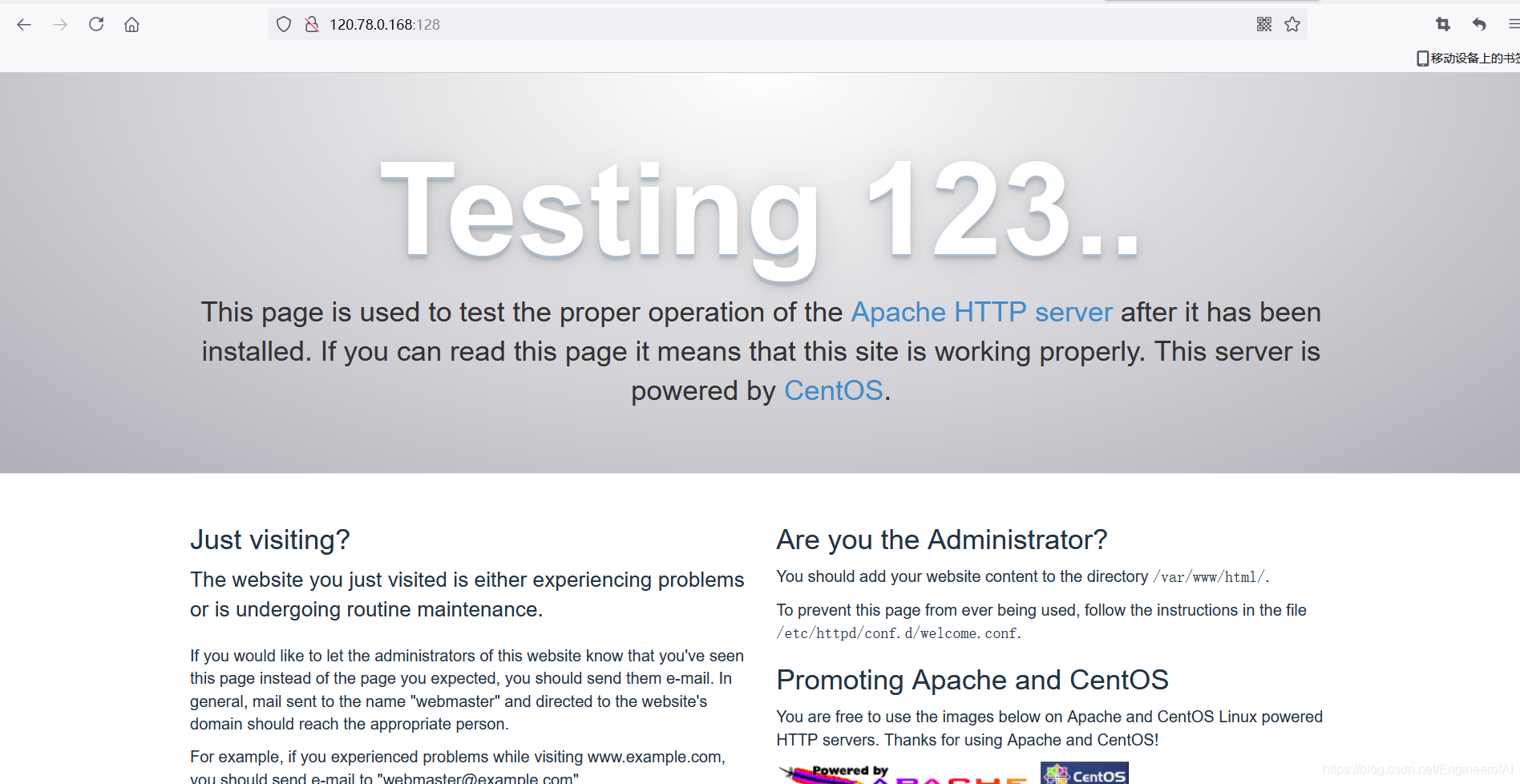Go back to the previous page
The image size is (1520, 784).
click(24, 25)
